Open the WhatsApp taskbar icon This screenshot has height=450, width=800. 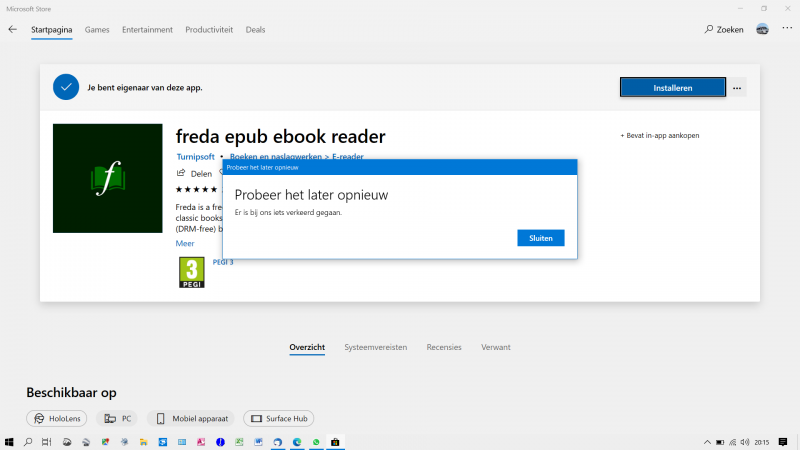[316, 442]
